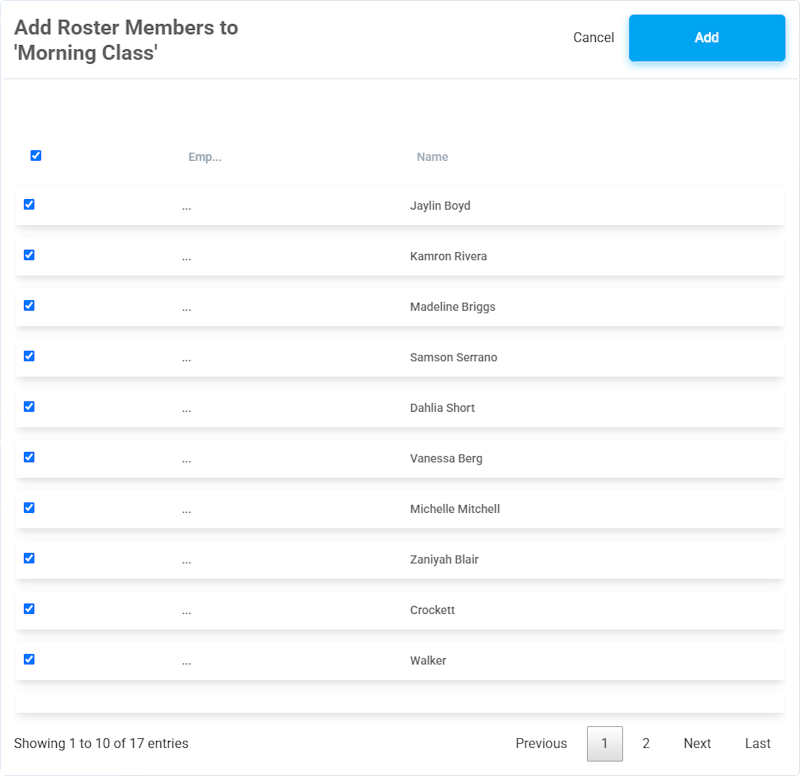Screen dimensions: 800x776
Task: Uncheck the Crockett row checkbox
Action: [x=29, y=609]
